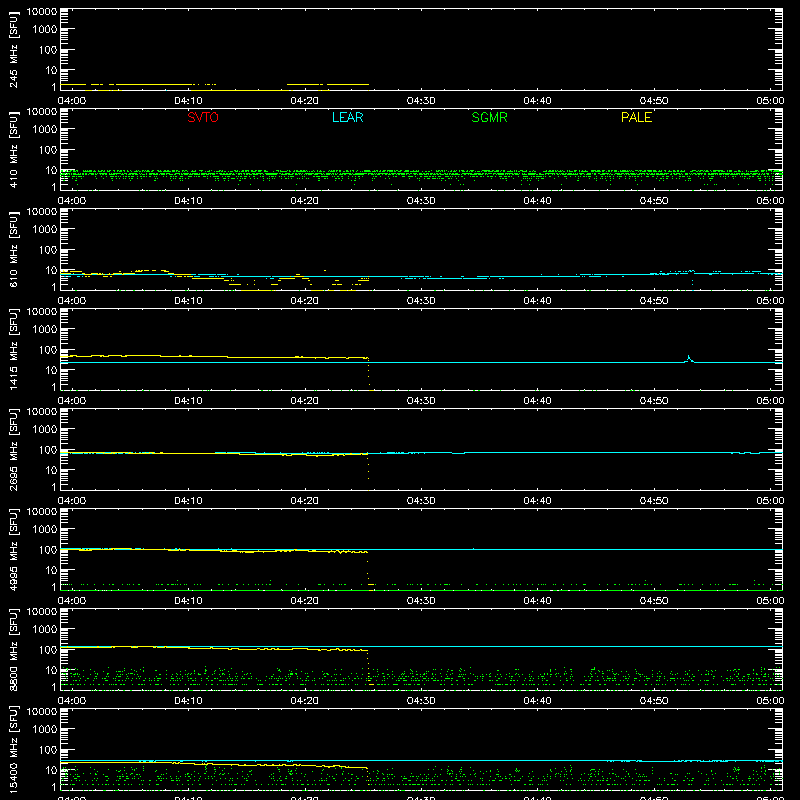
Task: Click the red SVTO station label
Action: [x=203, y=117]
